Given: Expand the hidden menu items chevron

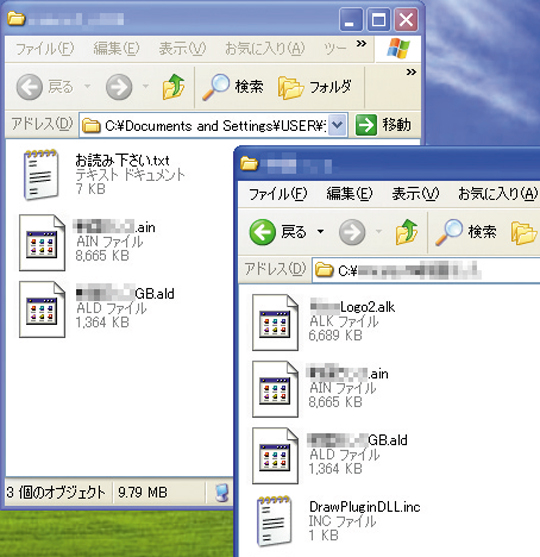Looking at the screenshot, I should (361, 44).
